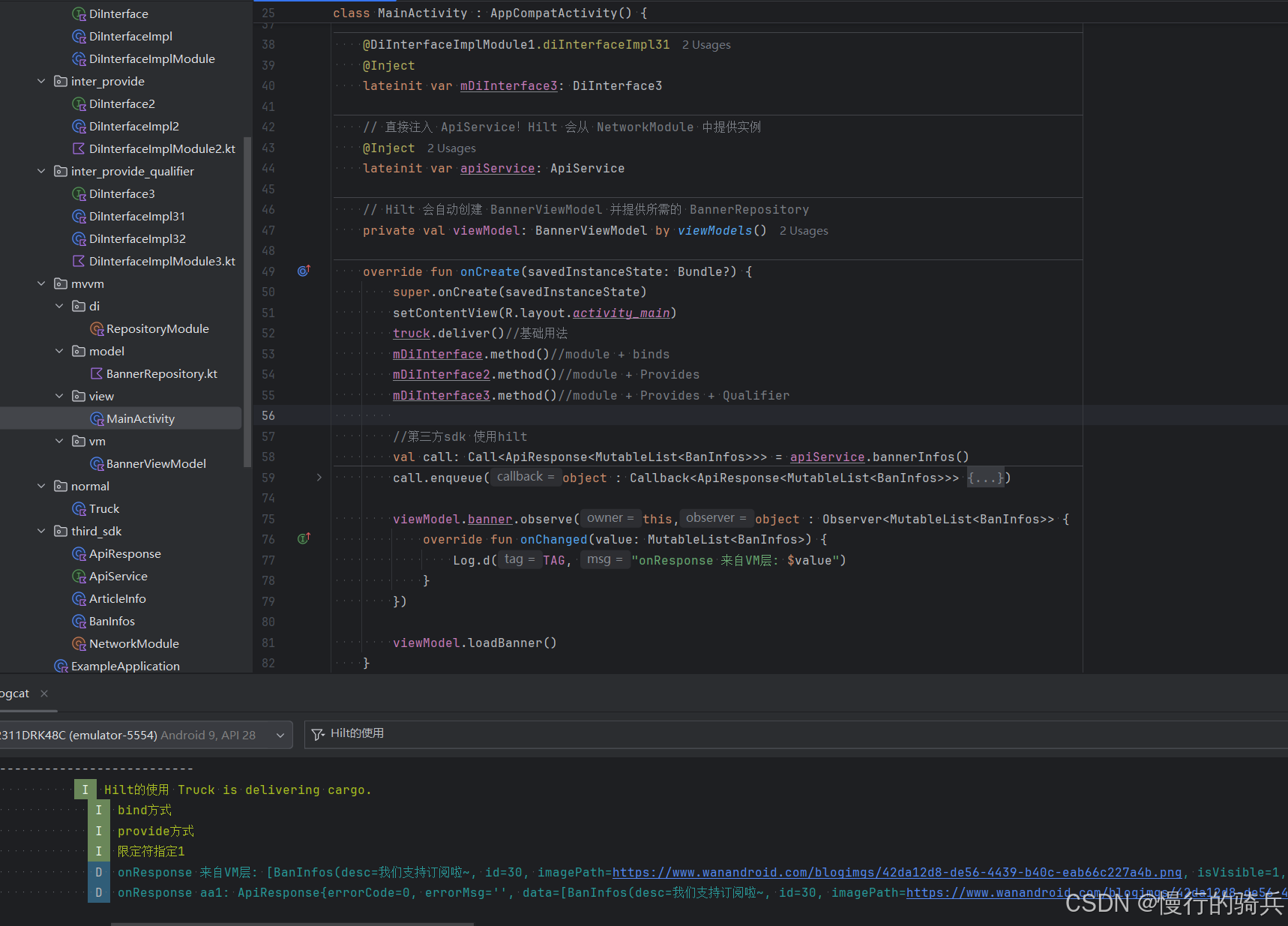Click the implements gutter icon on line 76

click(x=304, y=538)
